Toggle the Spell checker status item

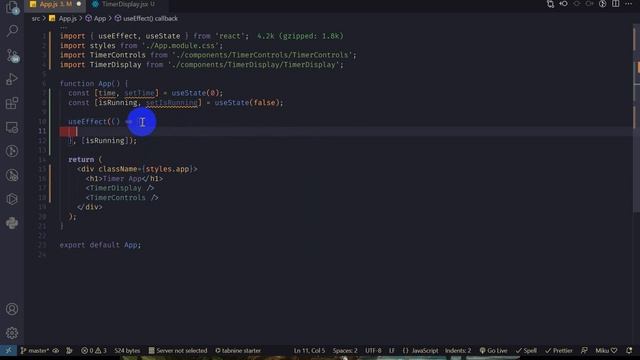(x=527, y=351)
